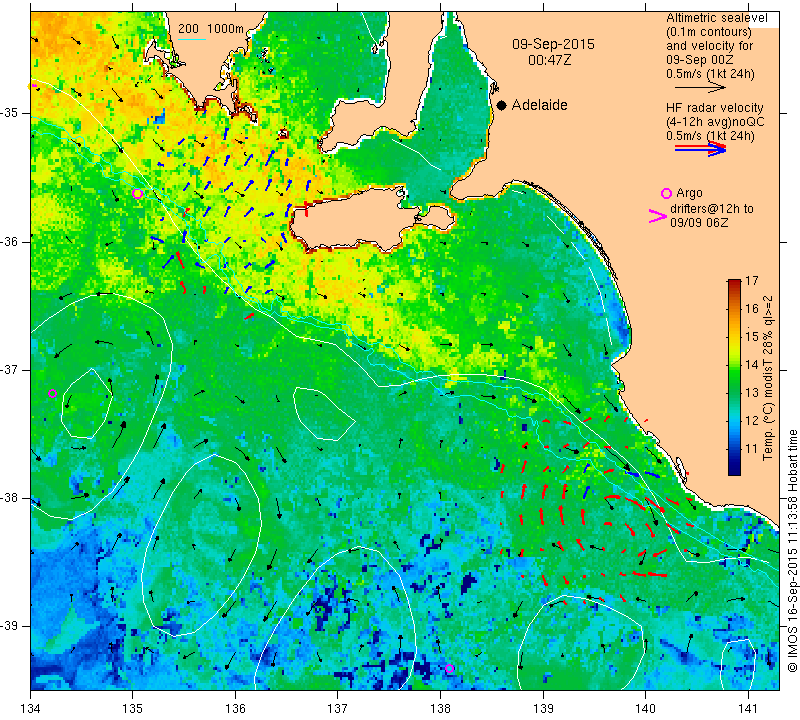Click the '(4-12h avg)noQC' legend text

click(715, 122)
